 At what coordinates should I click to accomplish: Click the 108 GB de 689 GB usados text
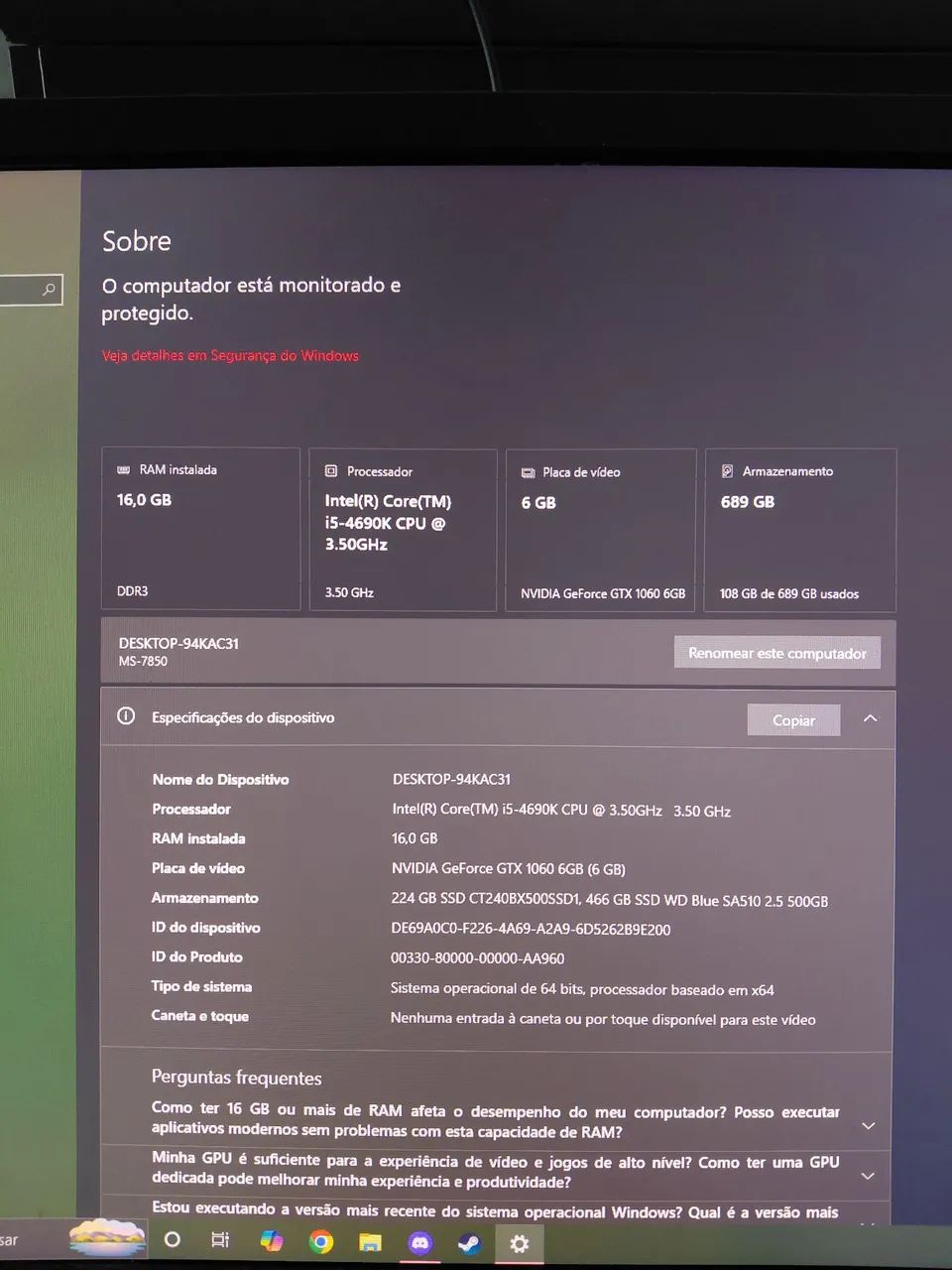(789, 594)
